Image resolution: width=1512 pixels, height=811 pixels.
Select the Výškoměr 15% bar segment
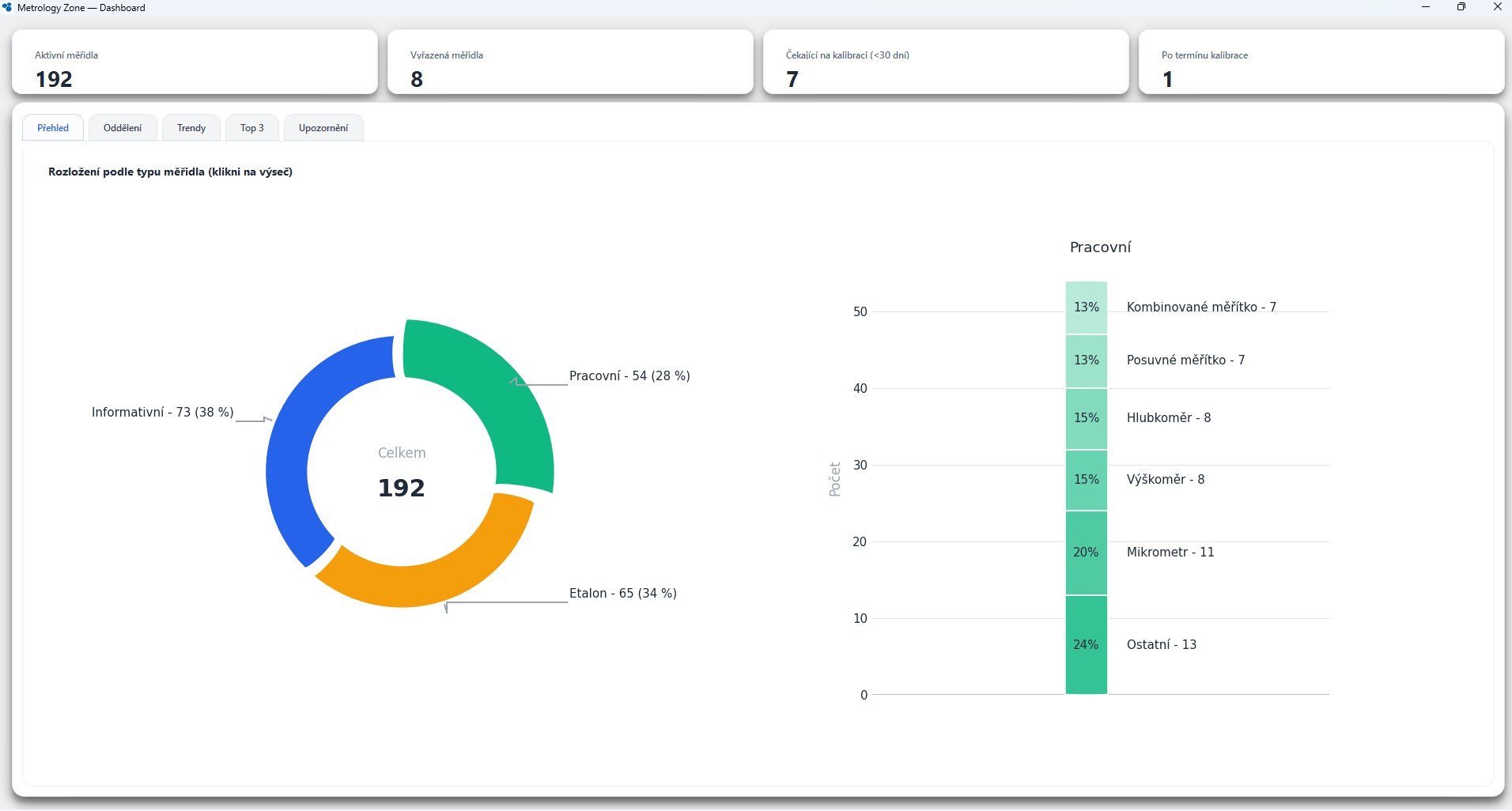(1086, 480)
